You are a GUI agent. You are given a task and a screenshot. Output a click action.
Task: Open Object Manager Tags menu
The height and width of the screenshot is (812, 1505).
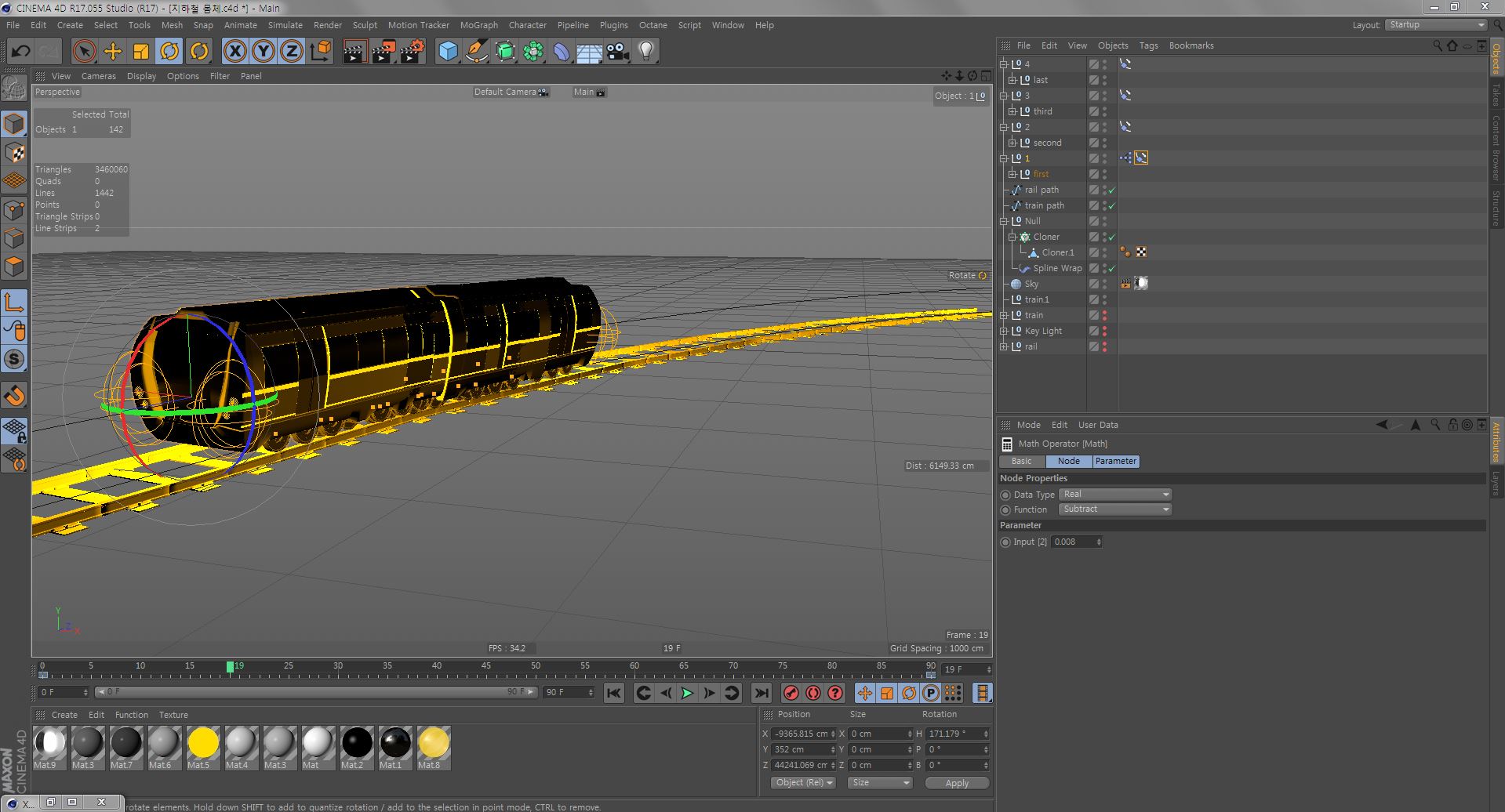pyautogui.click(x=1148, y=45)
